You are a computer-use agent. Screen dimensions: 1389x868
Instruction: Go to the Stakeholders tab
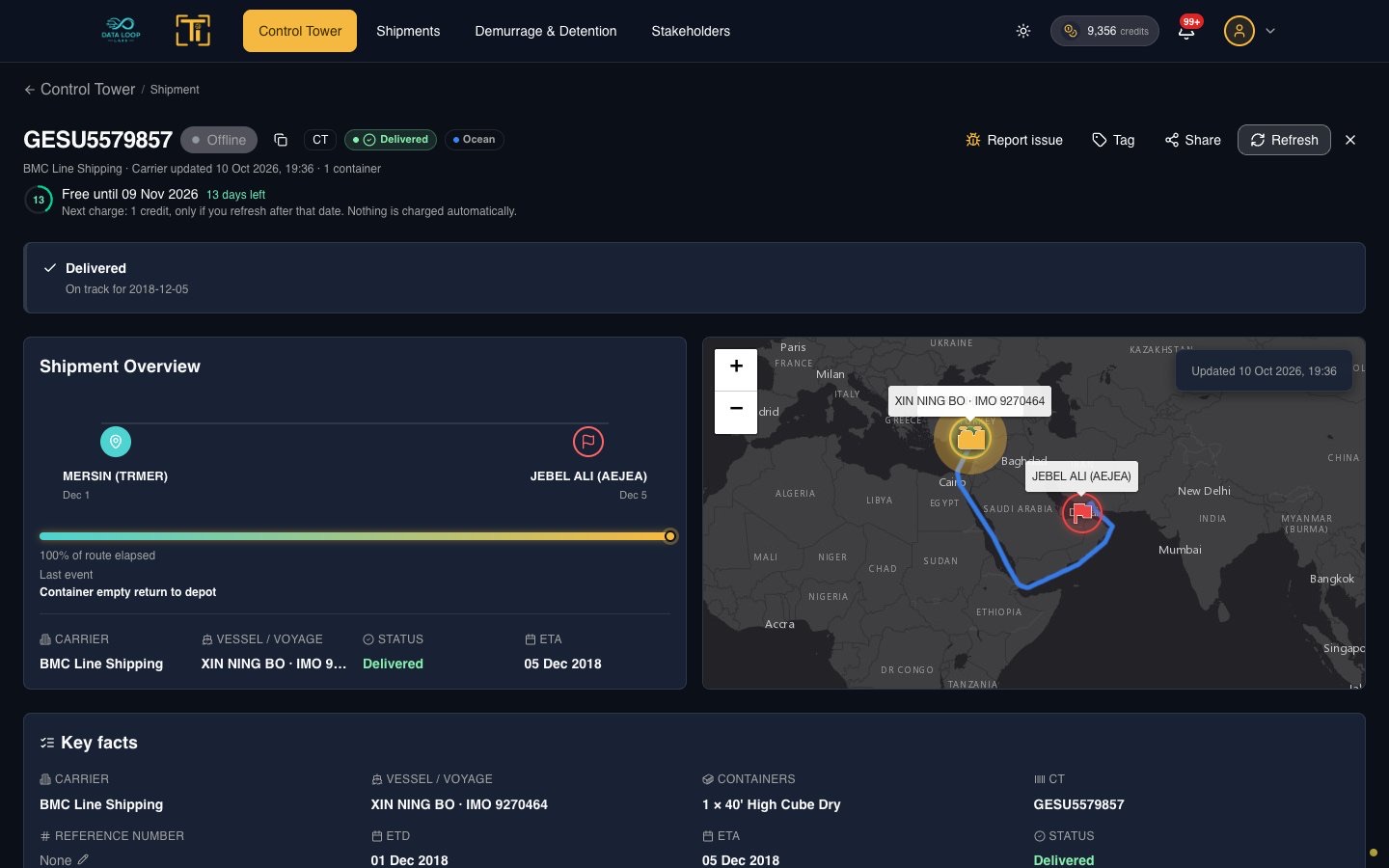tap(691, 31)
